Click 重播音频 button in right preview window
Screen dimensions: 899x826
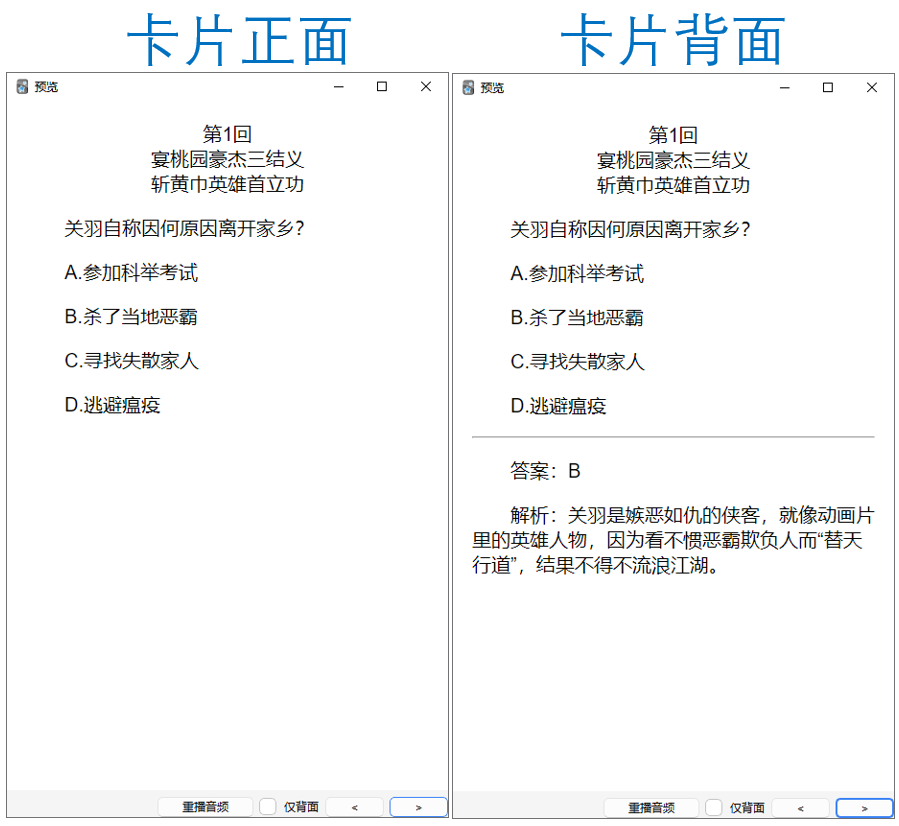[651, 808]
